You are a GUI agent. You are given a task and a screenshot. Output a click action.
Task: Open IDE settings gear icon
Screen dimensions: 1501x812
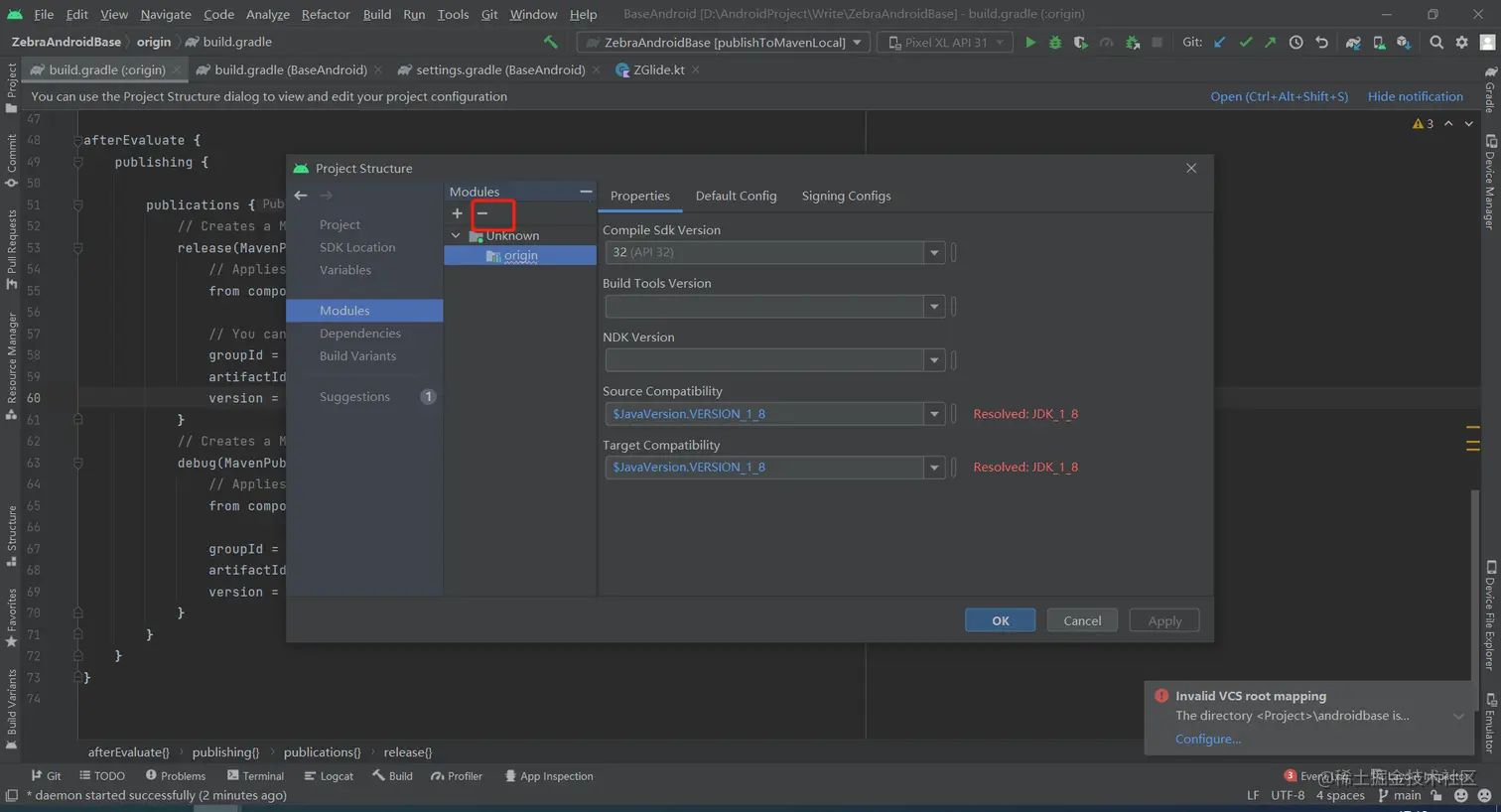tap(1461, 43)
